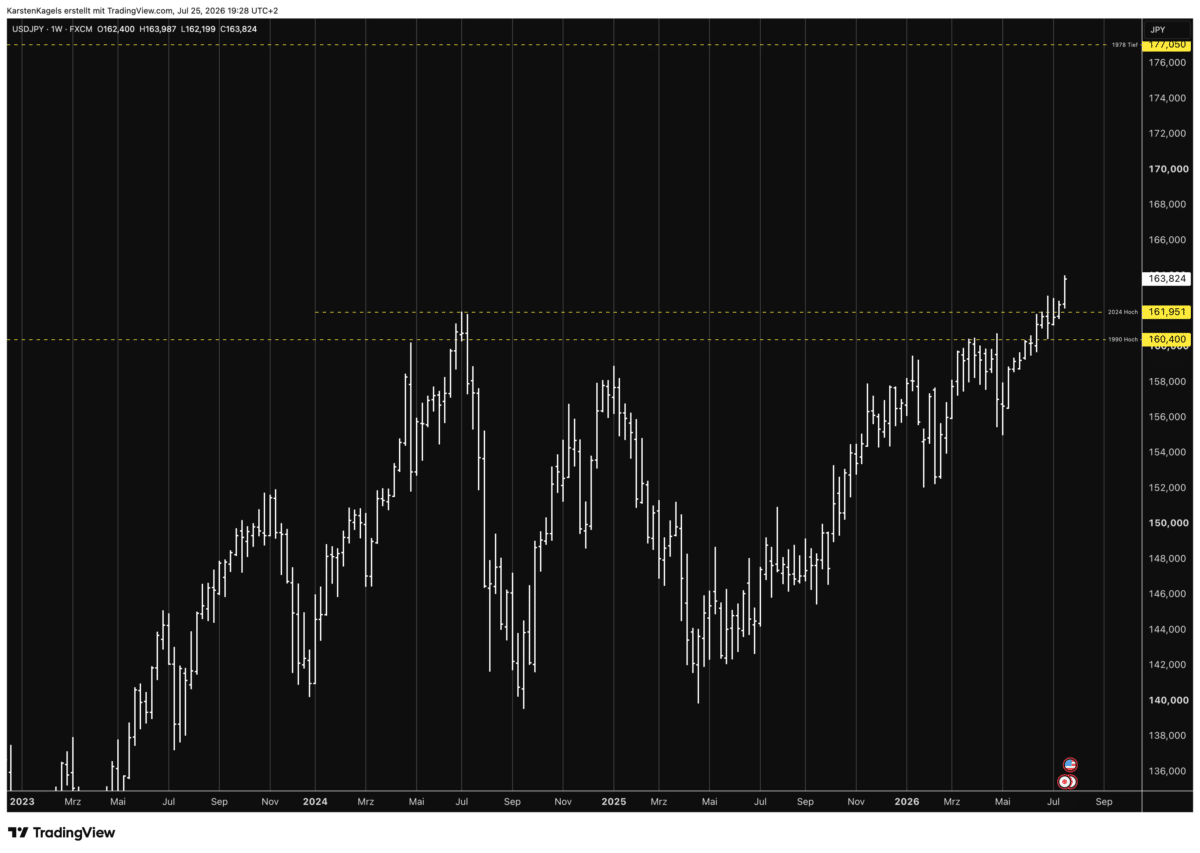
Task: Click the Japan flag economic event marker
Action: 1066,781
